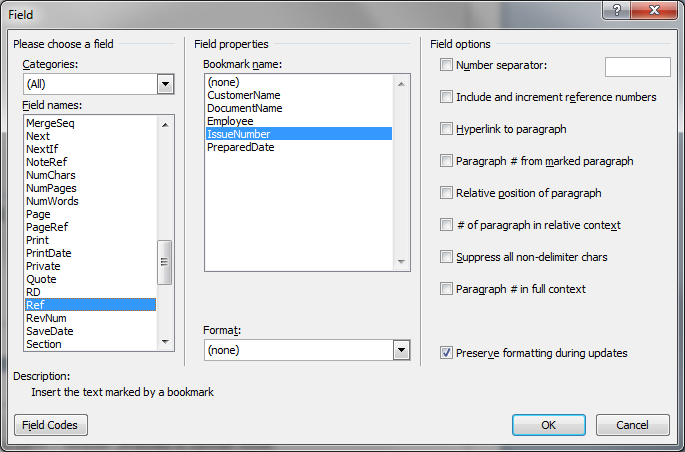
Task: Select the CustomerName bookmark
Action: click(299, 95)
